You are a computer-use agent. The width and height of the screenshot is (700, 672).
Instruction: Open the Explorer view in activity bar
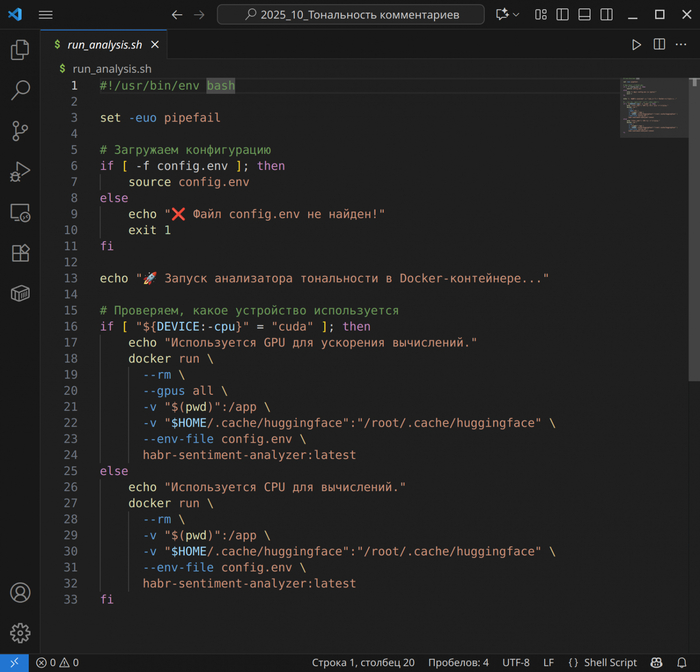coord(20,50)
